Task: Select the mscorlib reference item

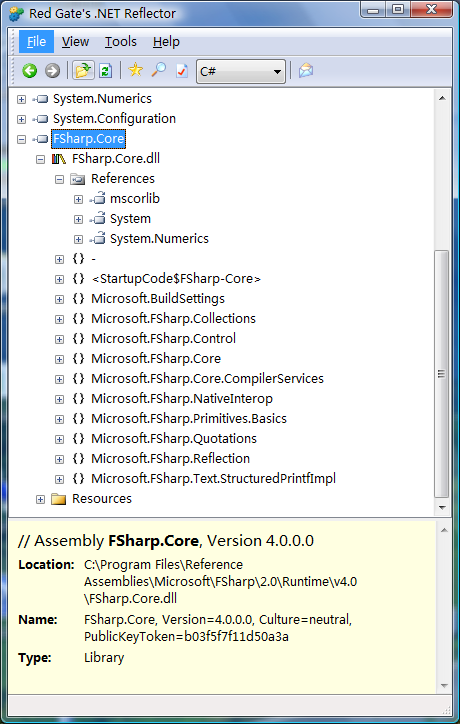Action: tap(134, 199)
